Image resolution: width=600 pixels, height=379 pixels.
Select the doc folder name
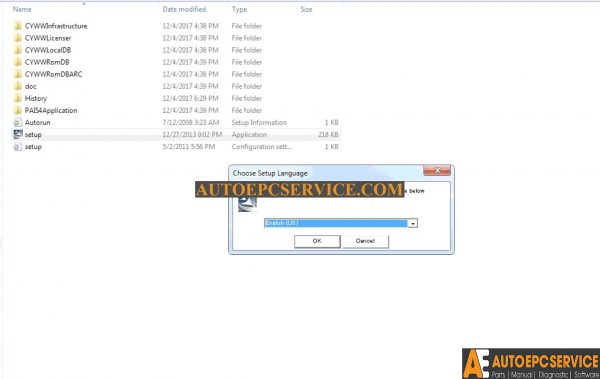click(x=31, y=86)
